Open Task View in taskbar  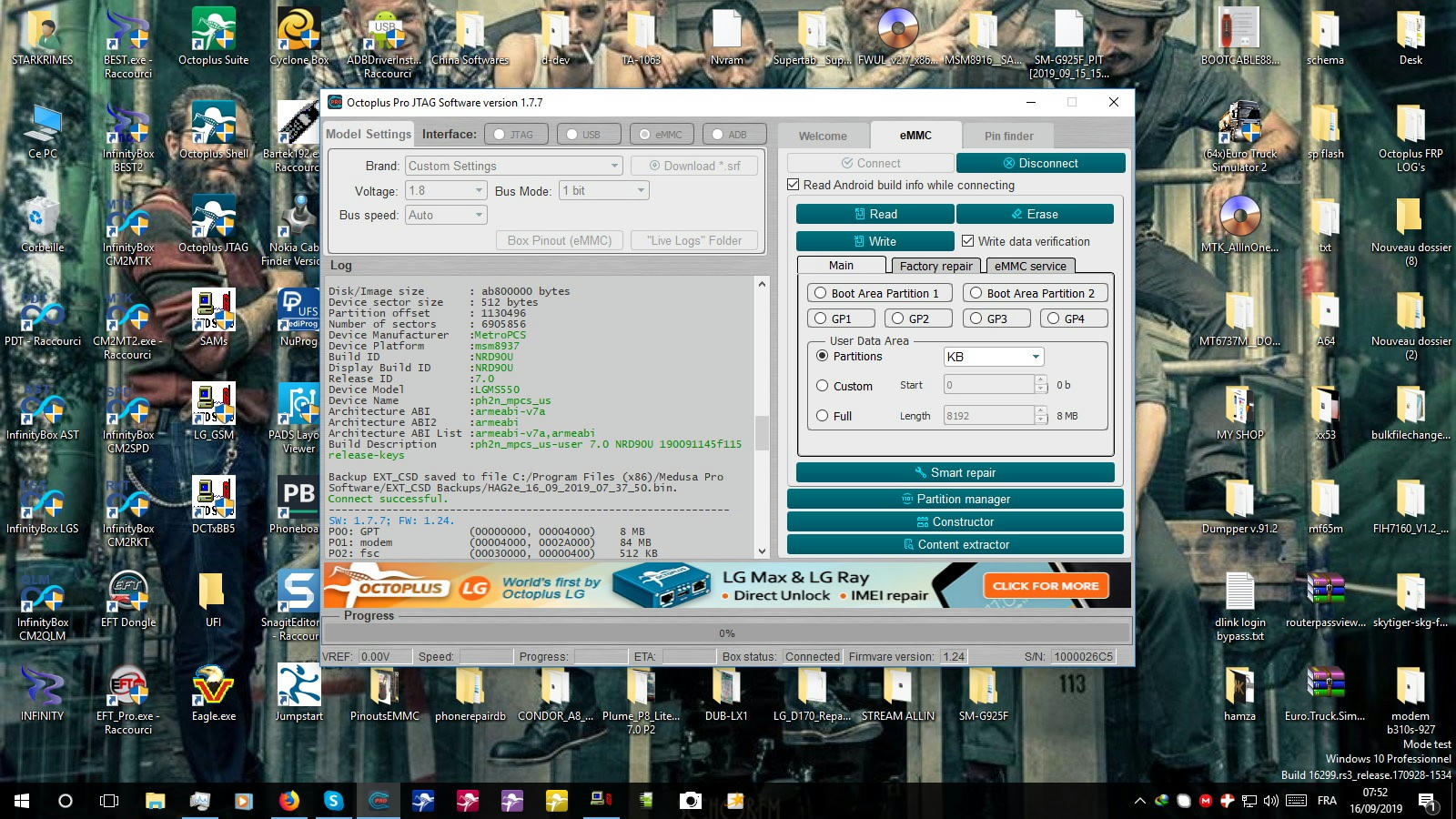[109, 801]
